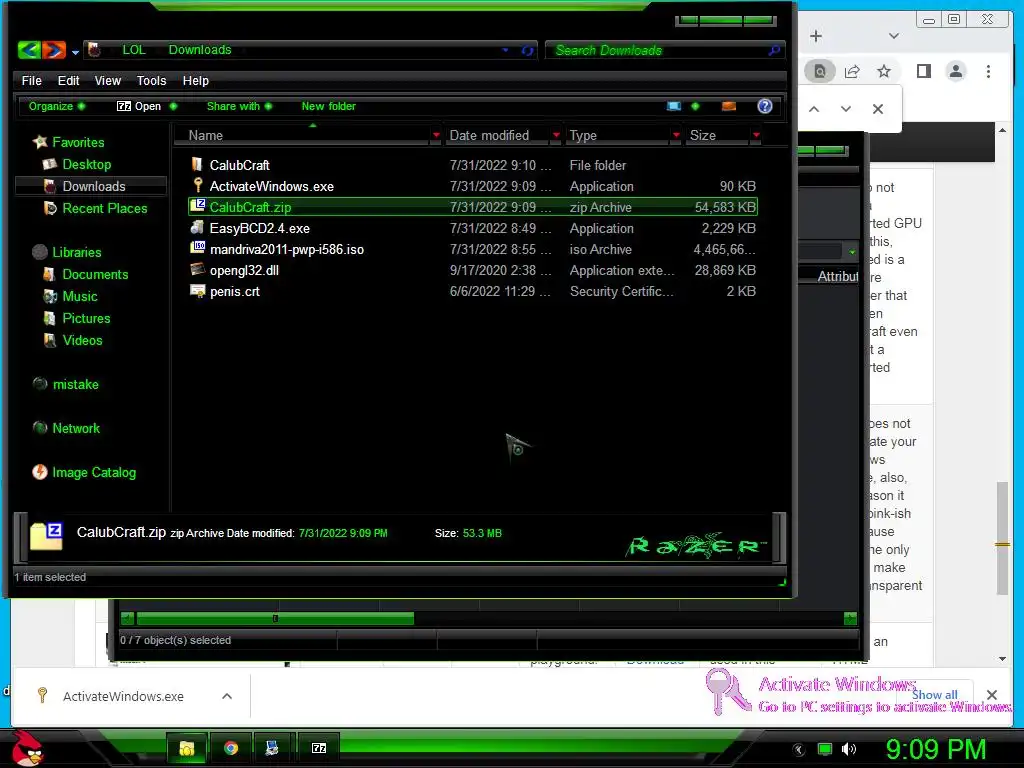Click the 7z Open button
1024x768 pixels.
point(139,106)
